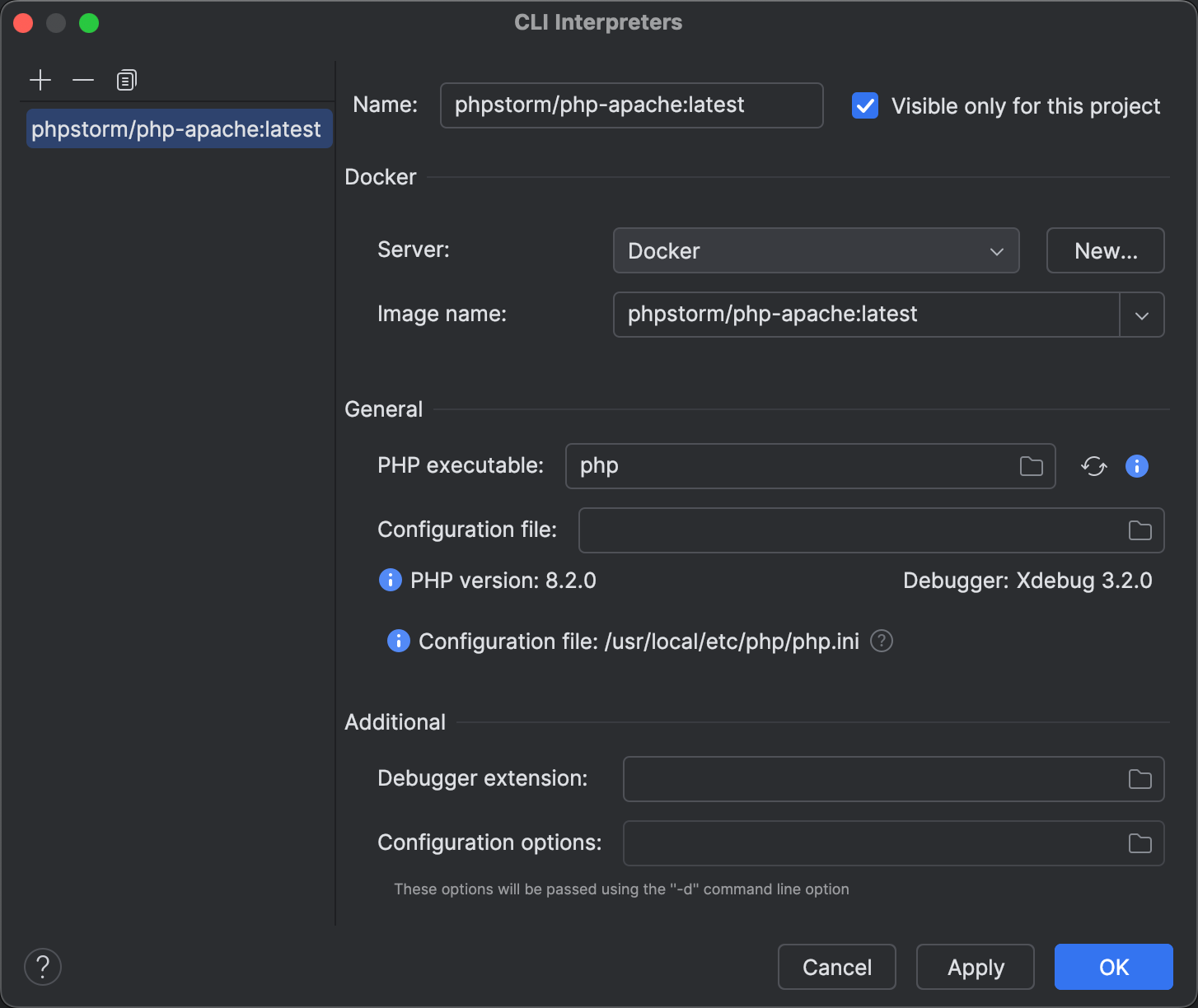The height and width of the screenshot is (1008, 1198).
Task: Toggle Visible only for this project checkbox
Action: click(865, 105)
